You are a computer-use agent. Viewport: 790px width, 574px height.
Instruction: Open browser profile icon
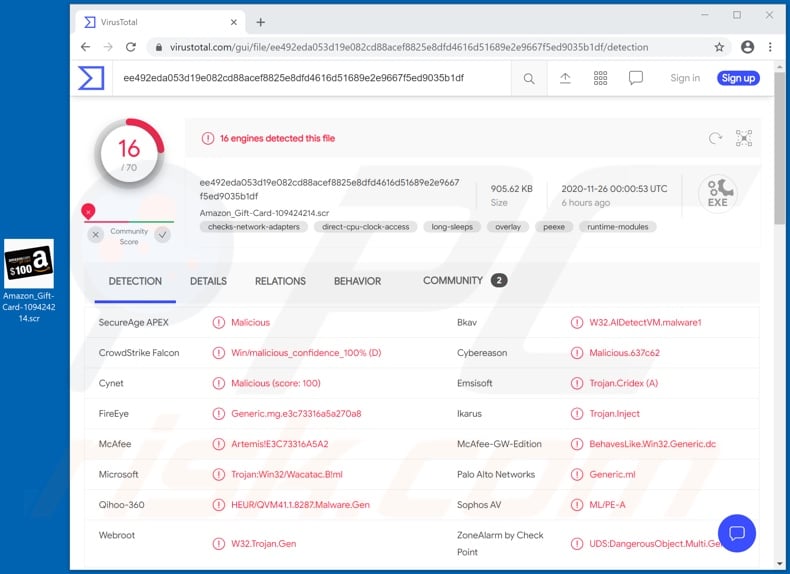[x=748, y=47]
